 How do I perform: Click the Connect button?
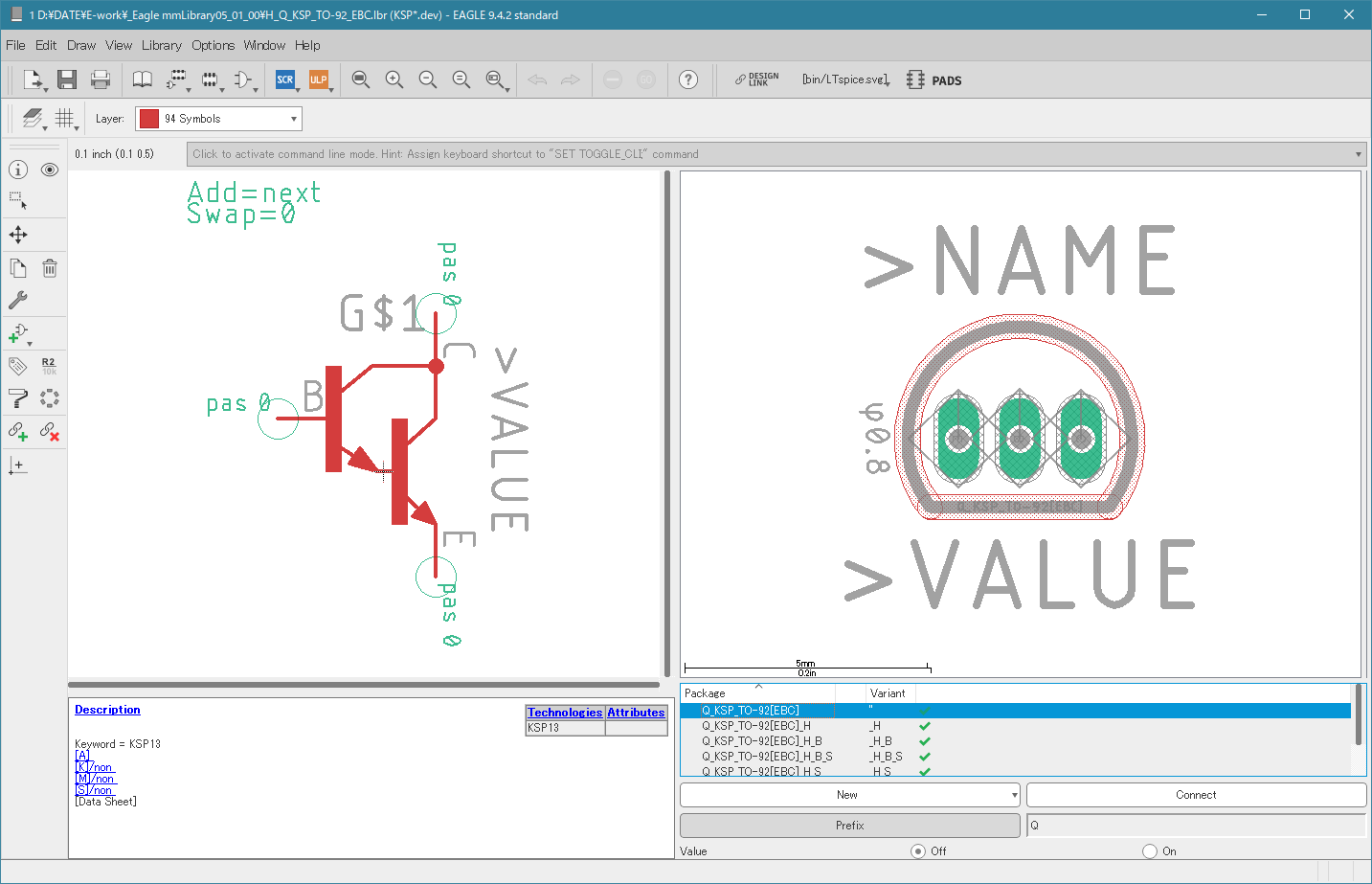(x=1196, y=795)
